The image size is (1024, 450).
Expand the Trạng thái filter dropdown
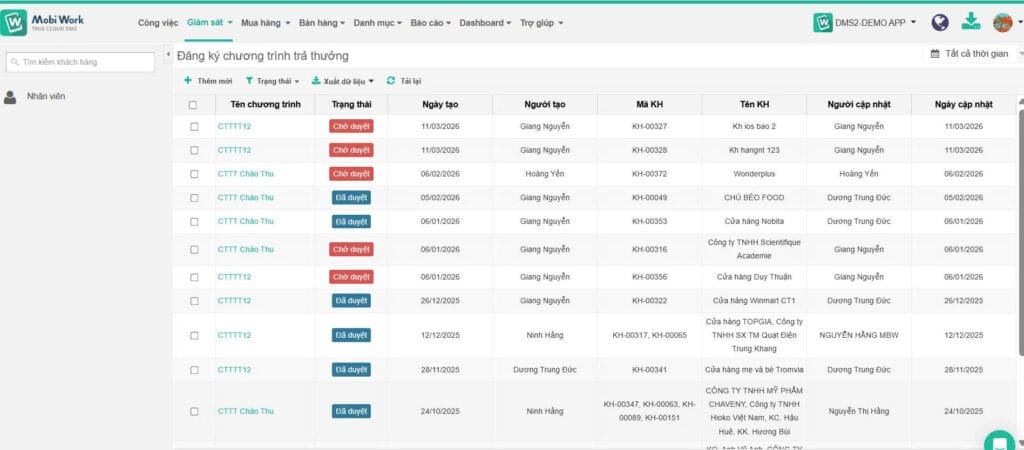tap(272, 80)
